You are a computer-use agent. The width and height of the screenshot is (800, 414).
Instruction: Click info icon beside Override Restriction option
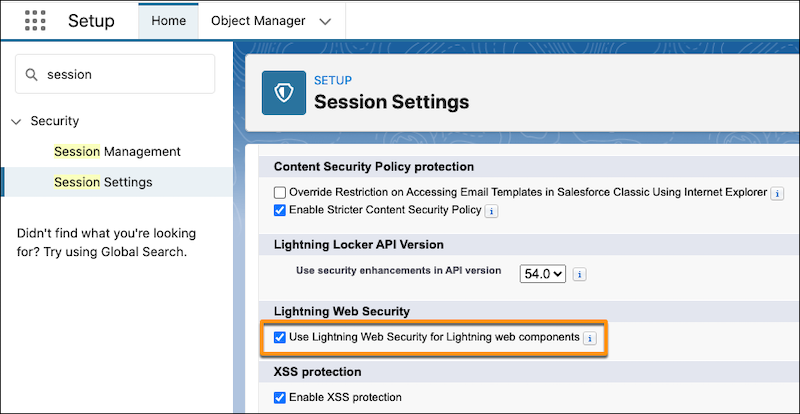777,192
